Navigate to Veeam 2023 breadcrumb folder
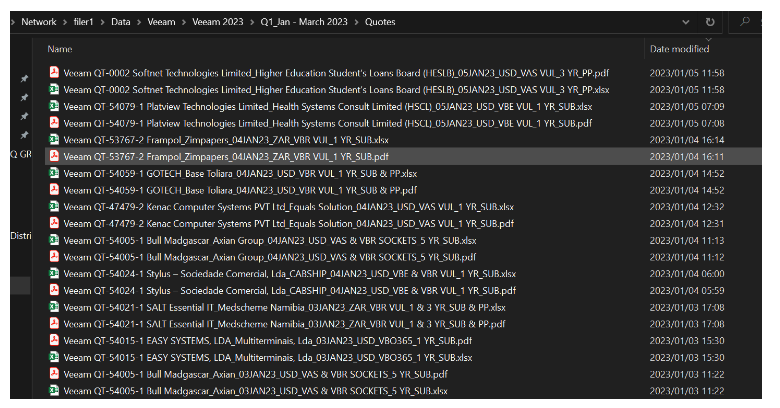Viewport: 780px width, 408px height. (218, 22)
